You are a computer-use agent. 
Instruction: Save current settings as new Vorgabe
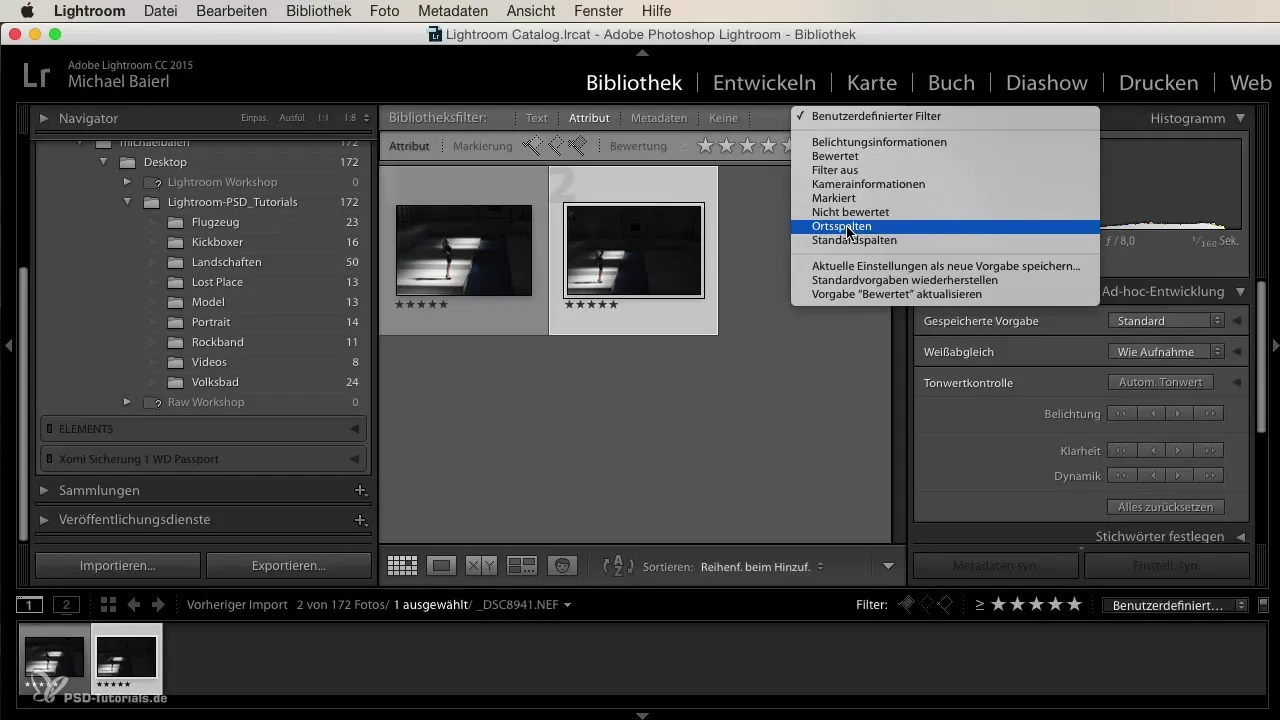coord(945,266)
